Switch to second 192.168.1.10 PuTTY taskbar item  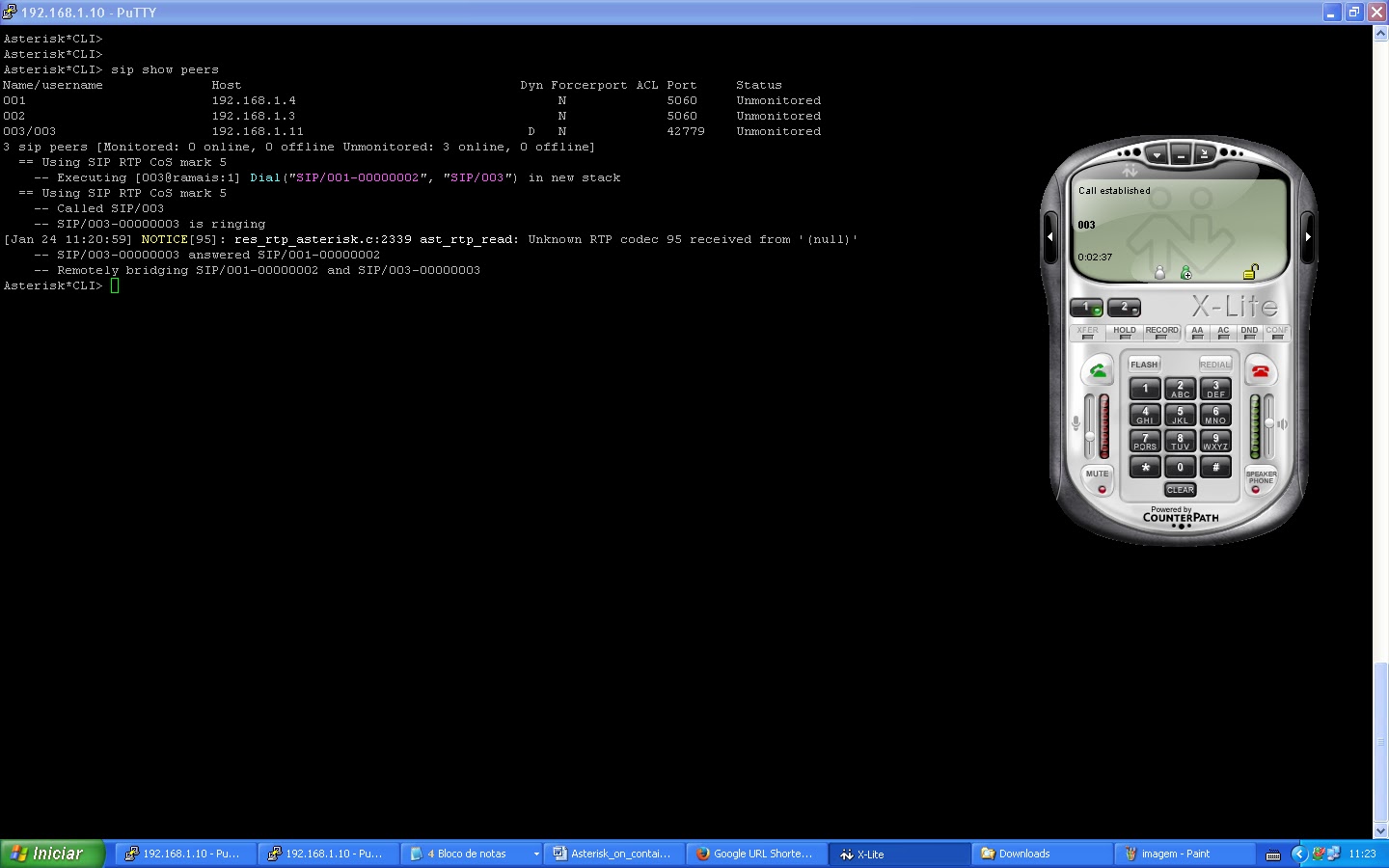328,854
